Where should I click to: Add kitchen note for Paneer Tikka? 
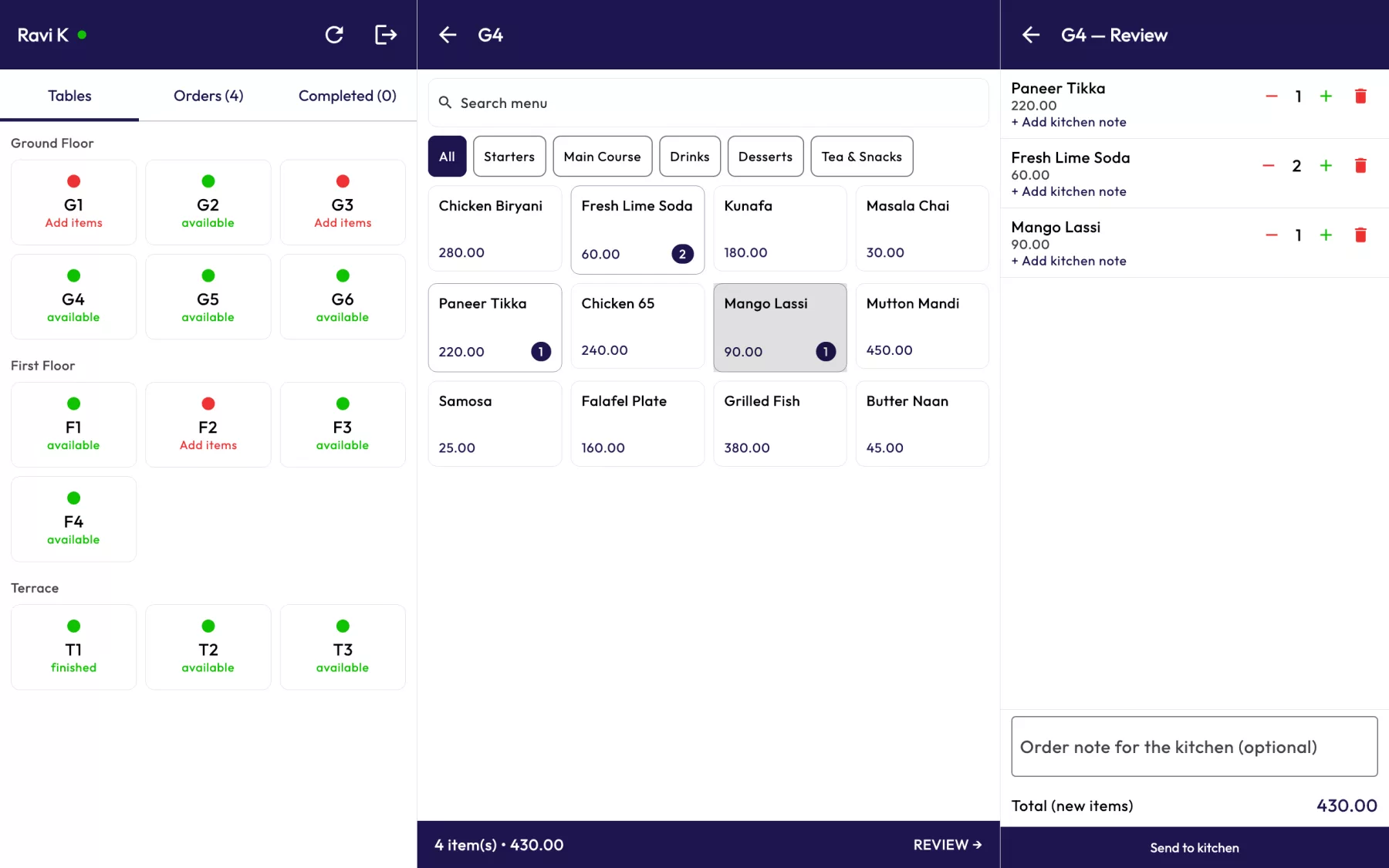pyautogui.click(x=1069, y=122)
